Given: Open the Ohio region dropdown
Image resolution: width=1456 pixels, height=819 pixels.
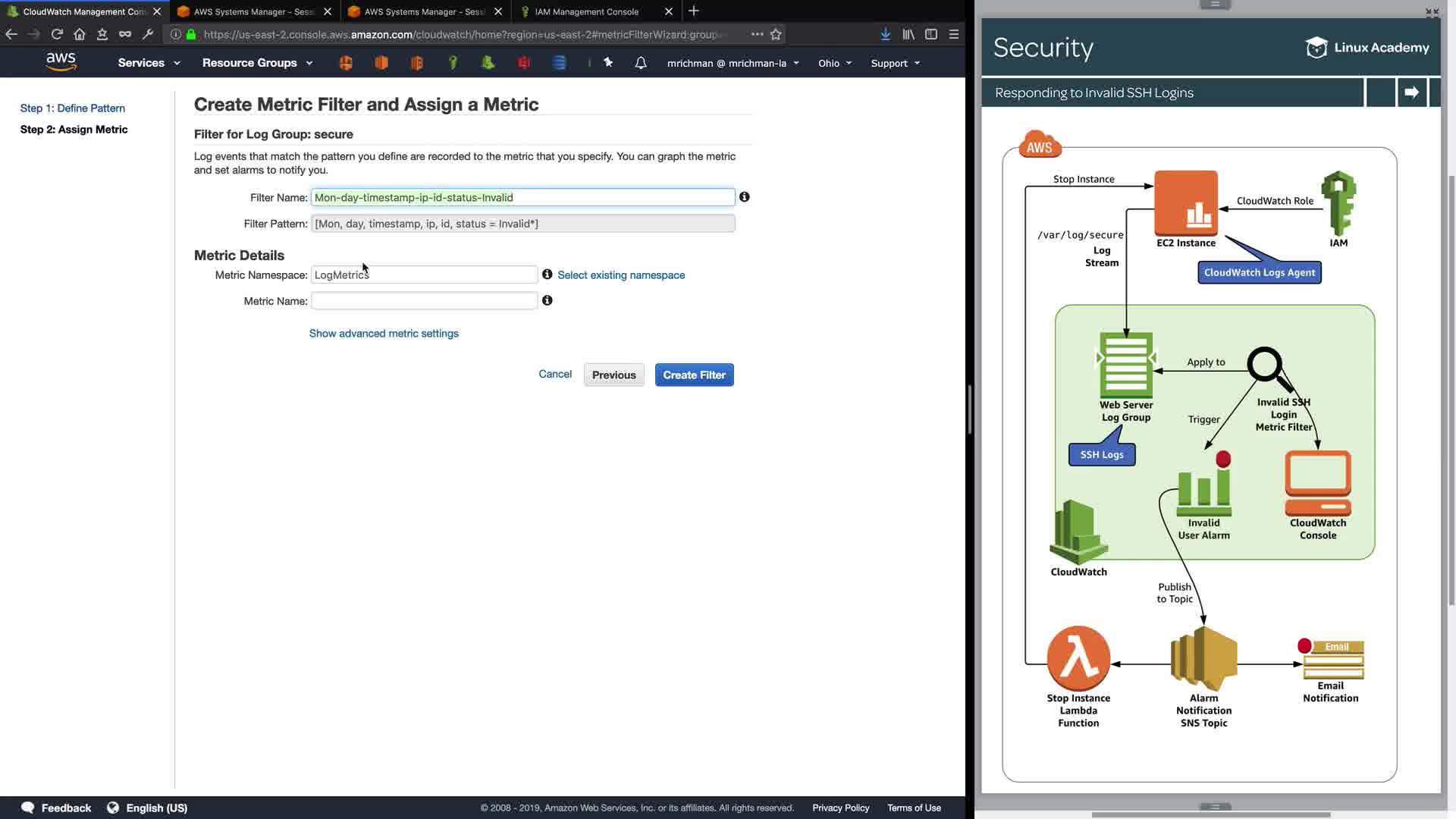Looking at the screenshot, I should (x=834, y=64).
